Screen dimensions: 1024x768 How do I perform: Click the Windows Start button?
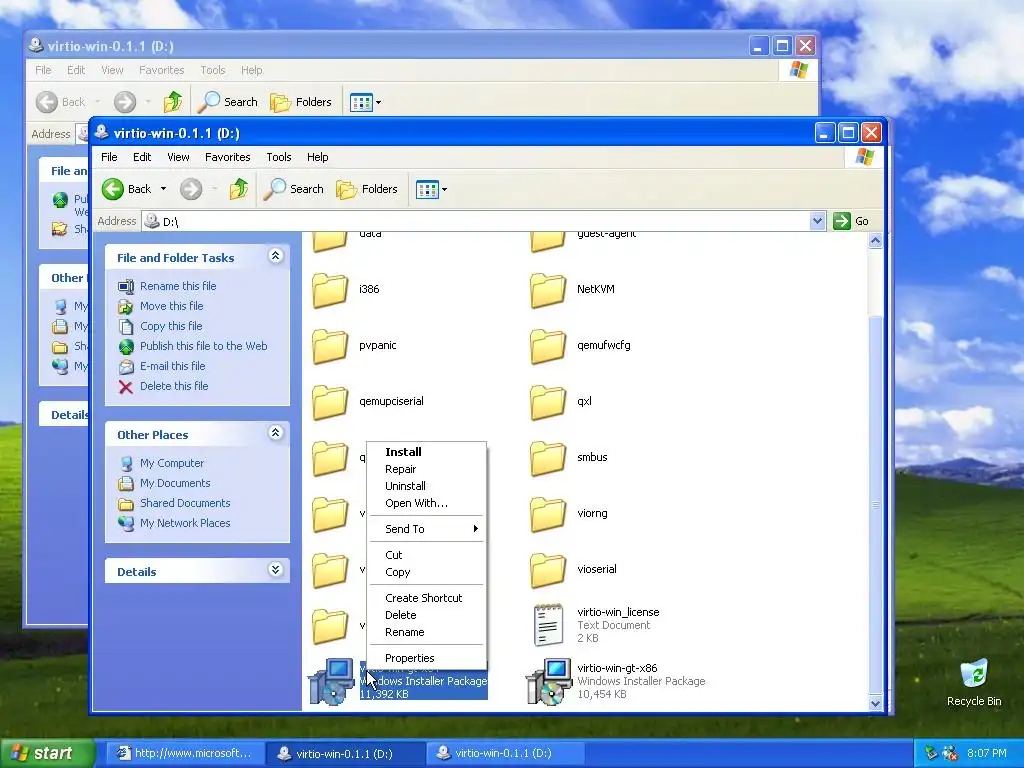point(46,754)
